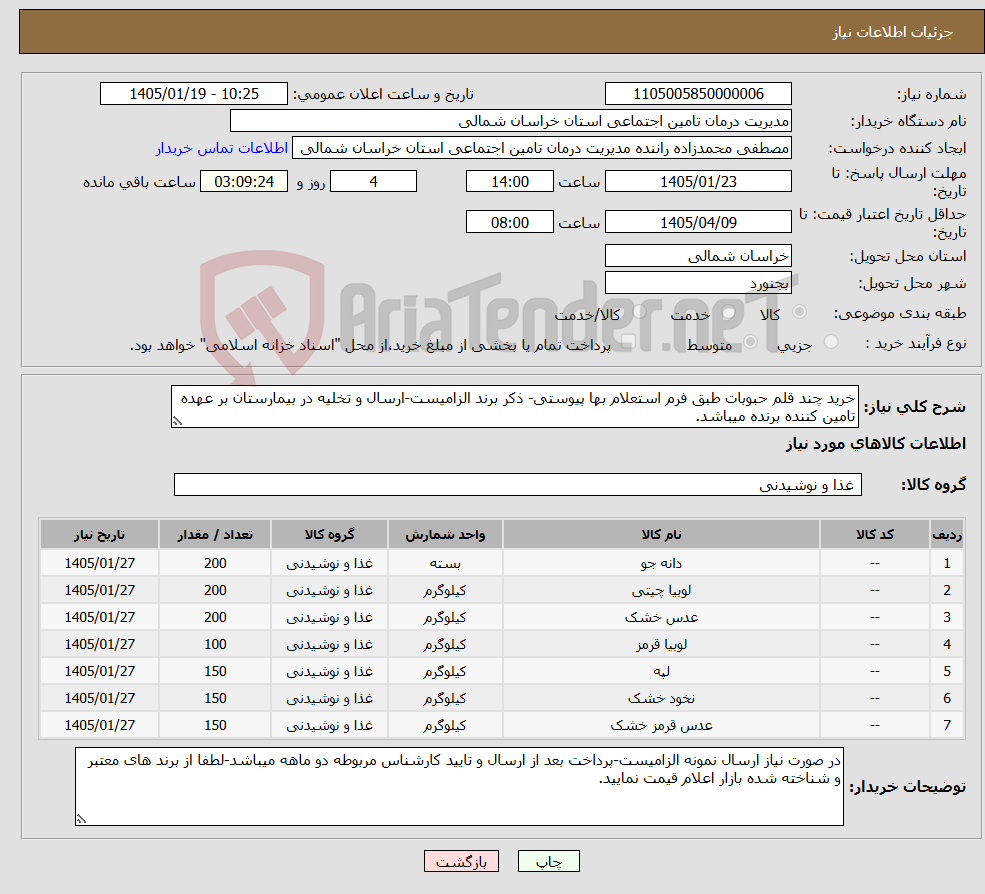Click the item name لپه
This screenshot has width=985, height=894.
click(661, 672)
